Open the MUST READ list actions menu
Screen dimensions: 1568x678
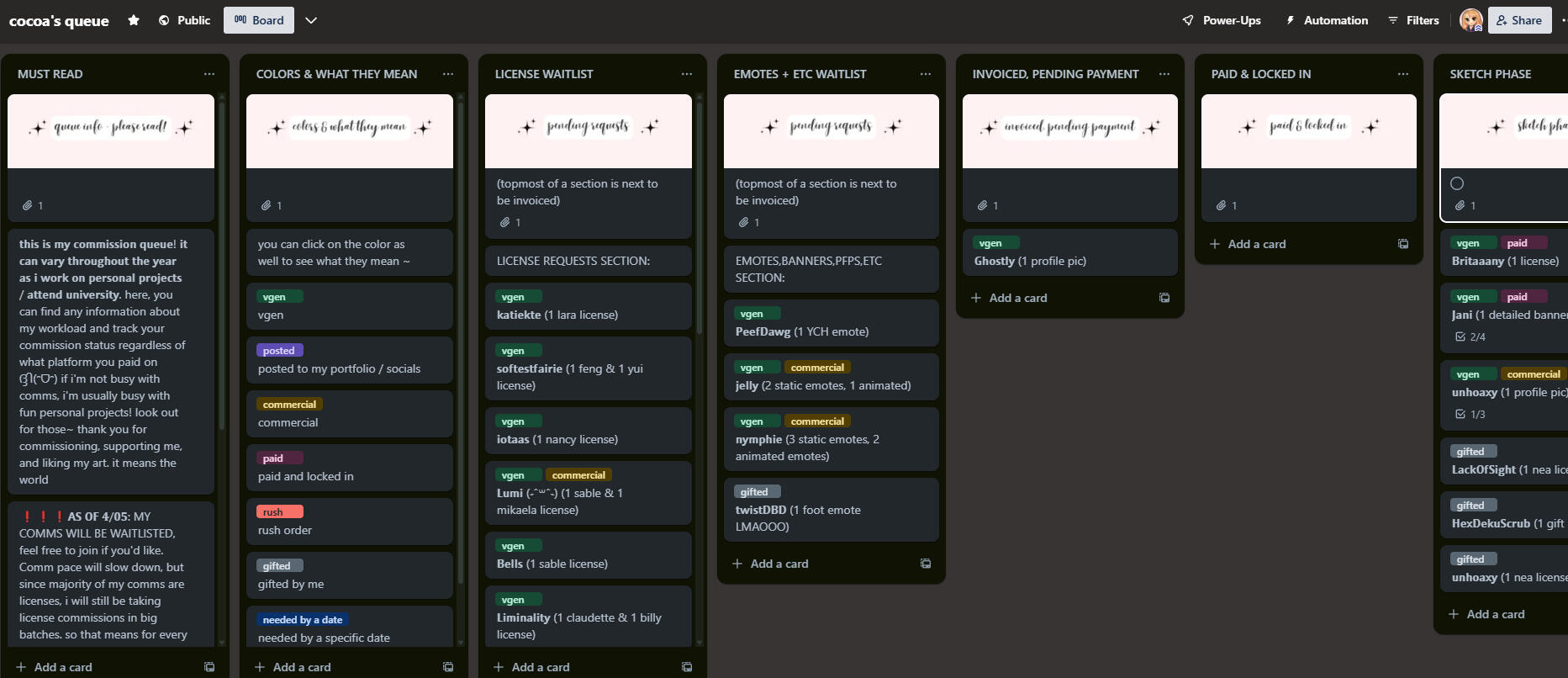pyautogui.click(x=209, y=74)
